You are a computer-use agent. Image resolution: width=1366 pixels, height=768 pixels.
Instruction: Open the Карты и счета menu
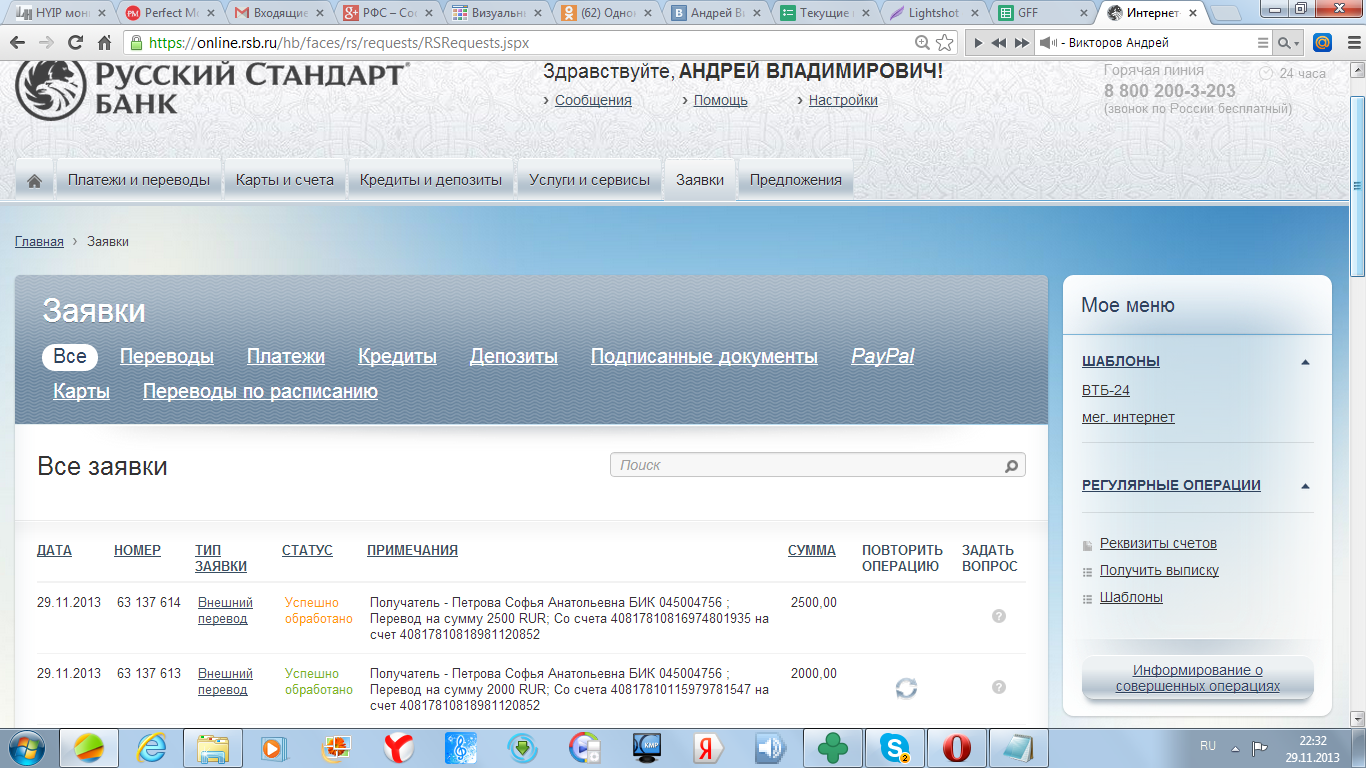tap(285, 181)
